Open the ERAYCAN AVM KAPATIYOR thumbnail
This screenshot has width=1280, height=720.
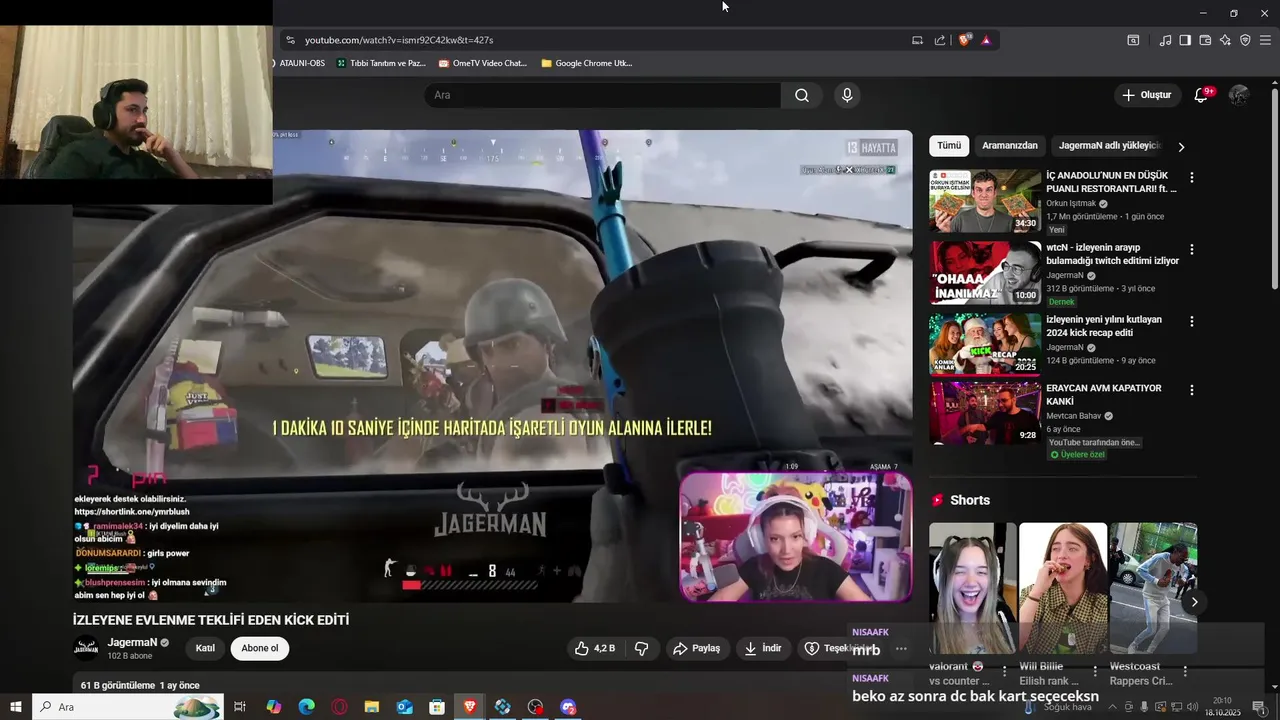coord(985,413)
